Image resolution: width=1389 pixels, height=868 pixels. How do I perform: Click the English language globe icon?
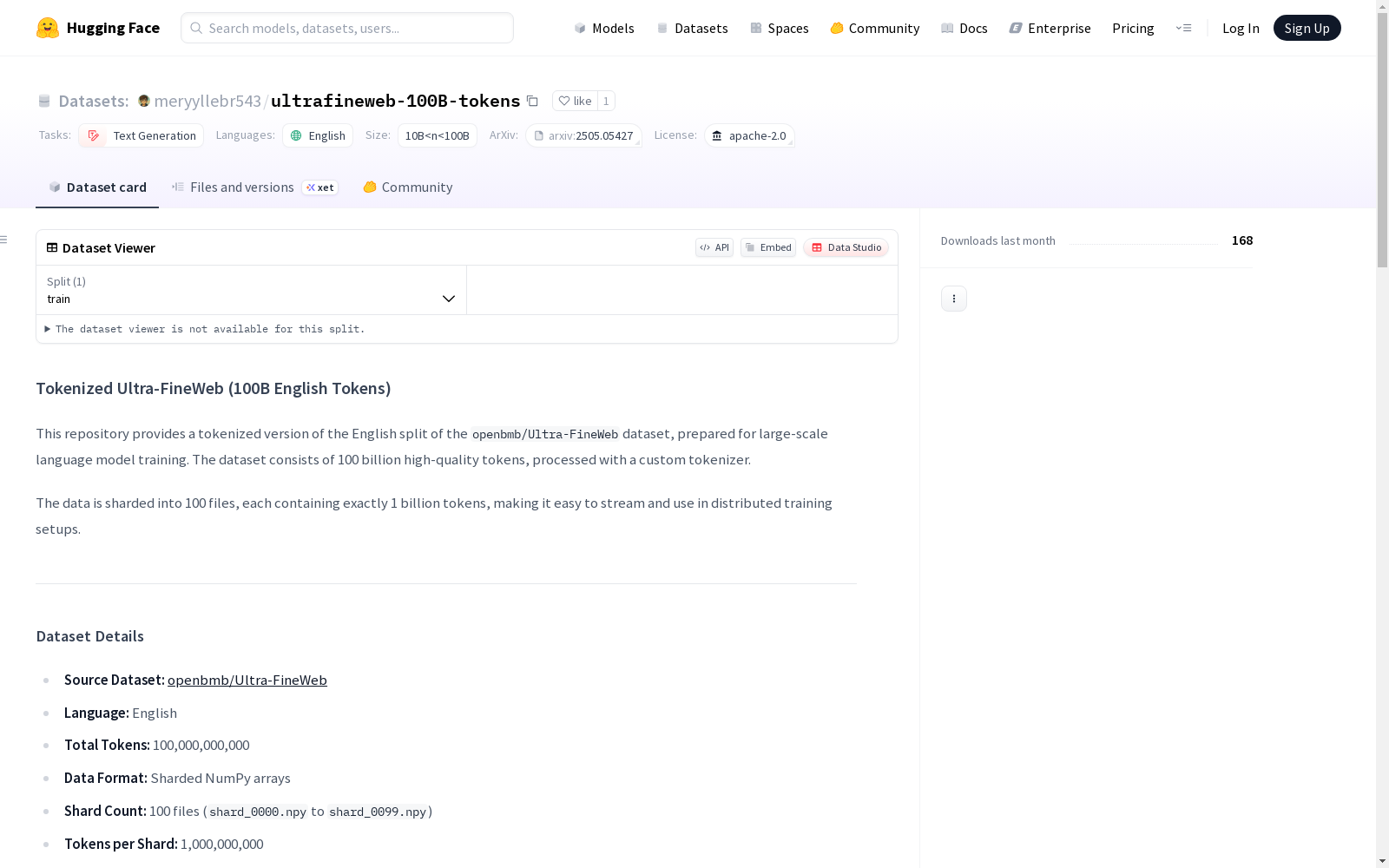296,135
